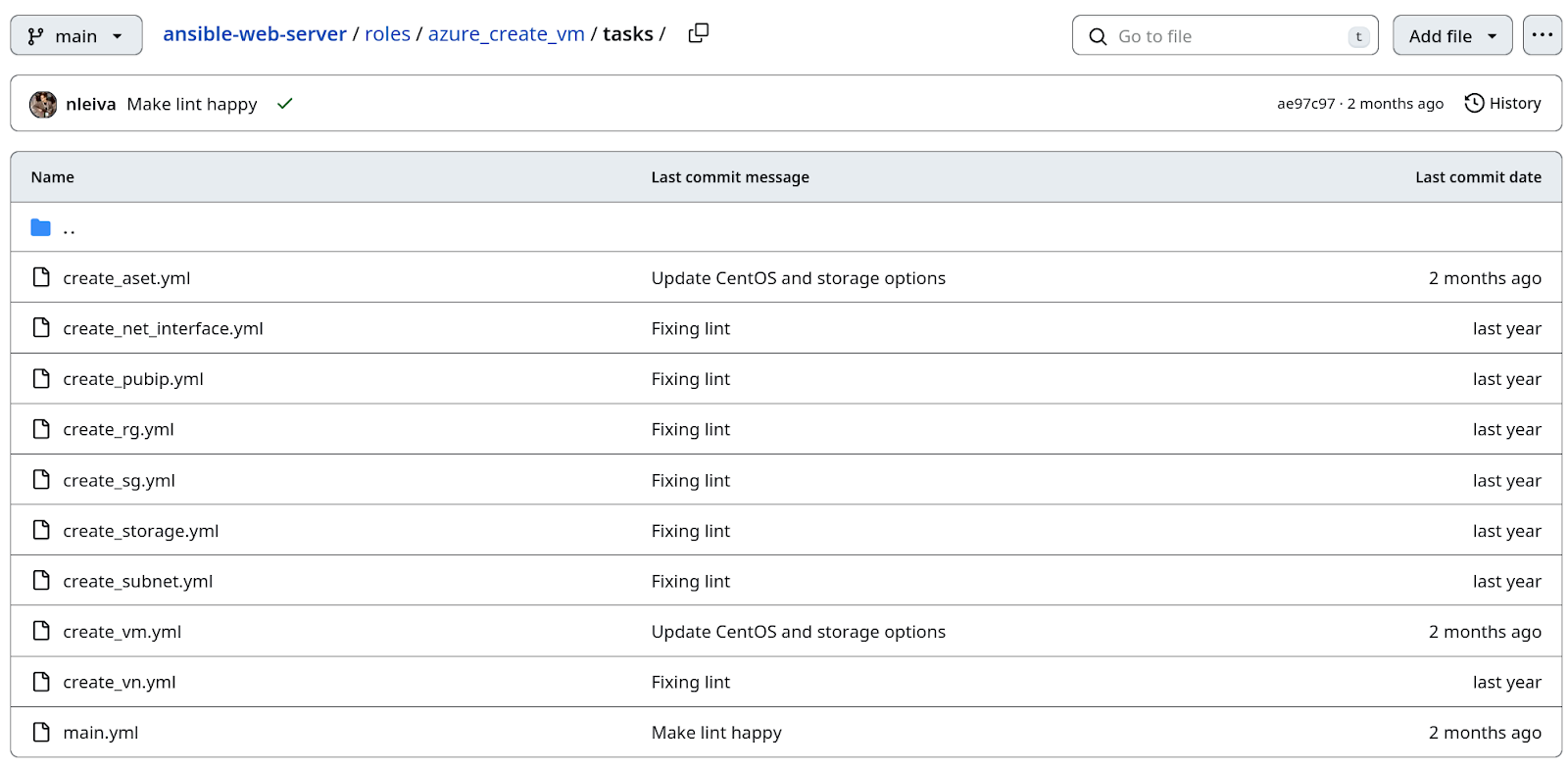
Task: Focus the Go to file search field
Action: 1225,36
